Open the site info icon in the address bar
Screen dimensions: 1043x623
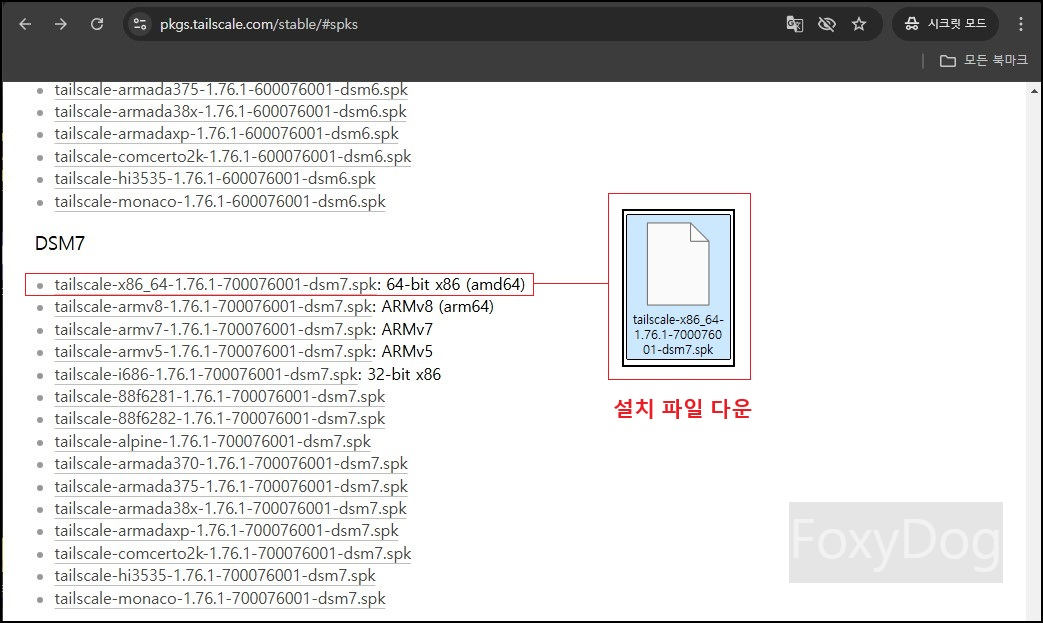pos(140,24)
